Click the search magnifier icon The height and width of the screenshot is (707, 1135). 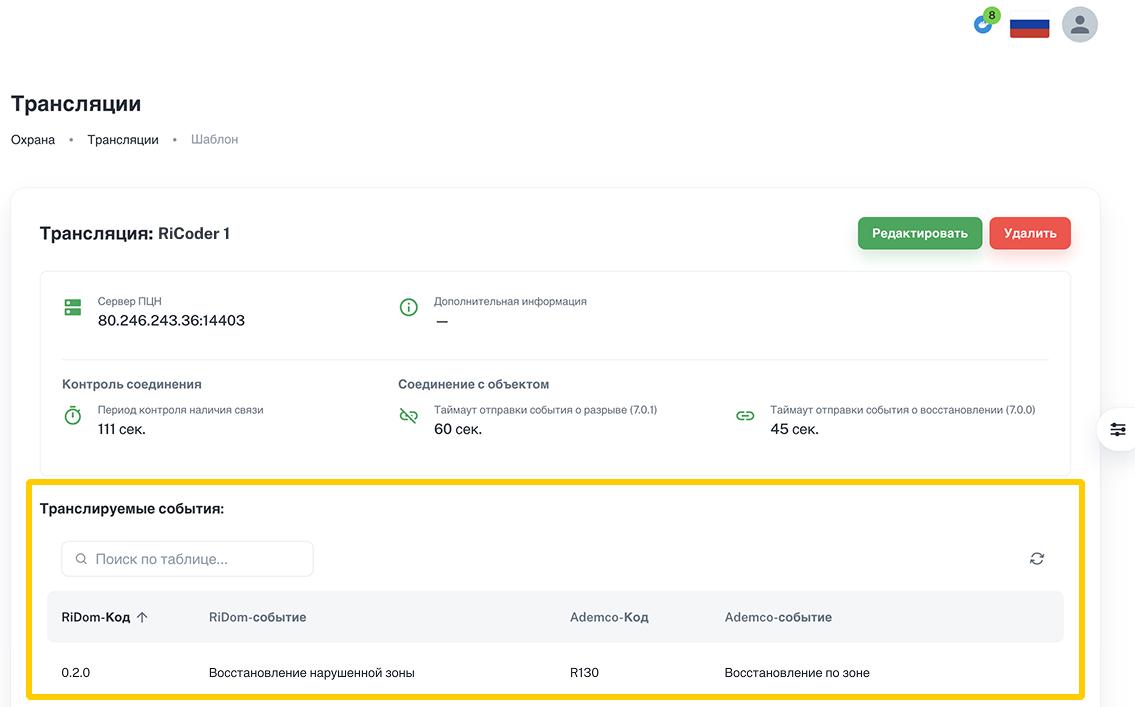click(81, 559)
